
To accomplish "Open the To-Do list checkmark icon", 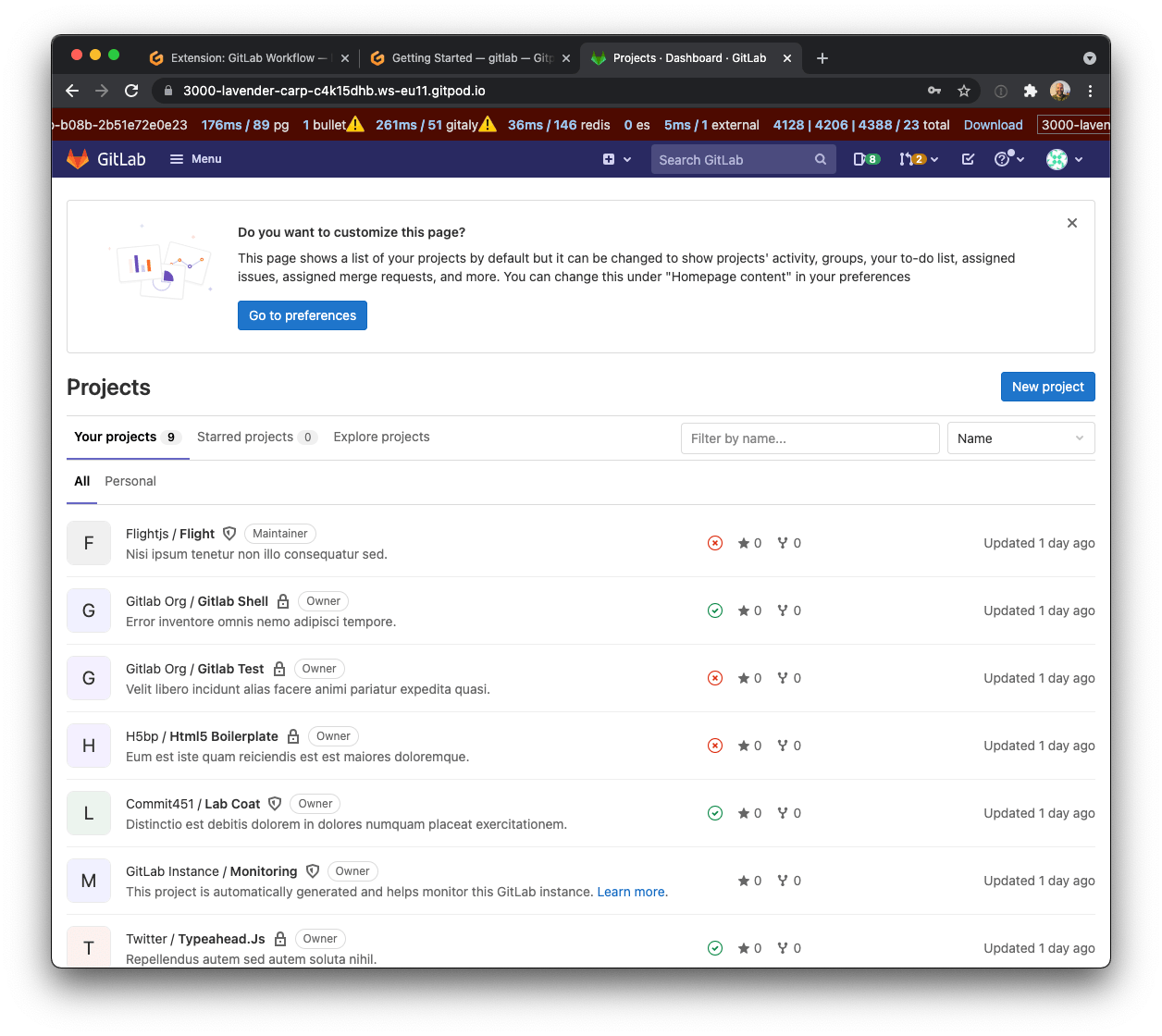I will (x=968, y=159).
